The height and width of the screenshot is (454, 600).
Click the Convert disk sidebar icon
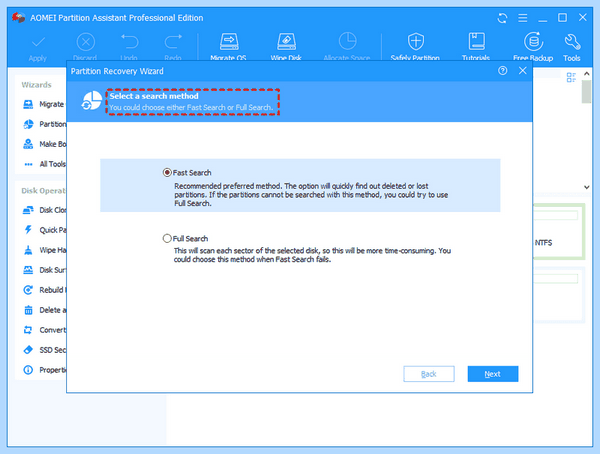tap(28, 330)
